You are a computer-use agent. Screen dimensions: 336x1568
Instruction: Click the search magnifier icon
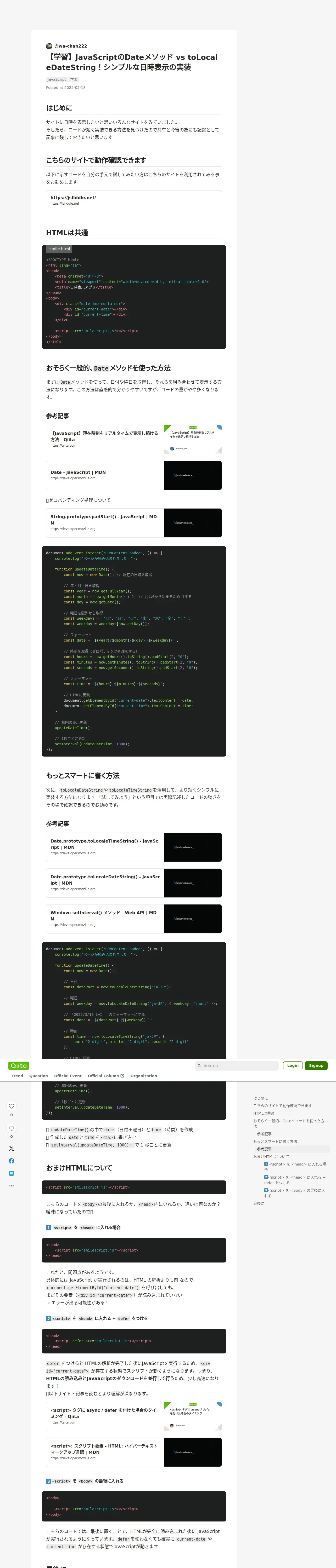pos(199,1066)
